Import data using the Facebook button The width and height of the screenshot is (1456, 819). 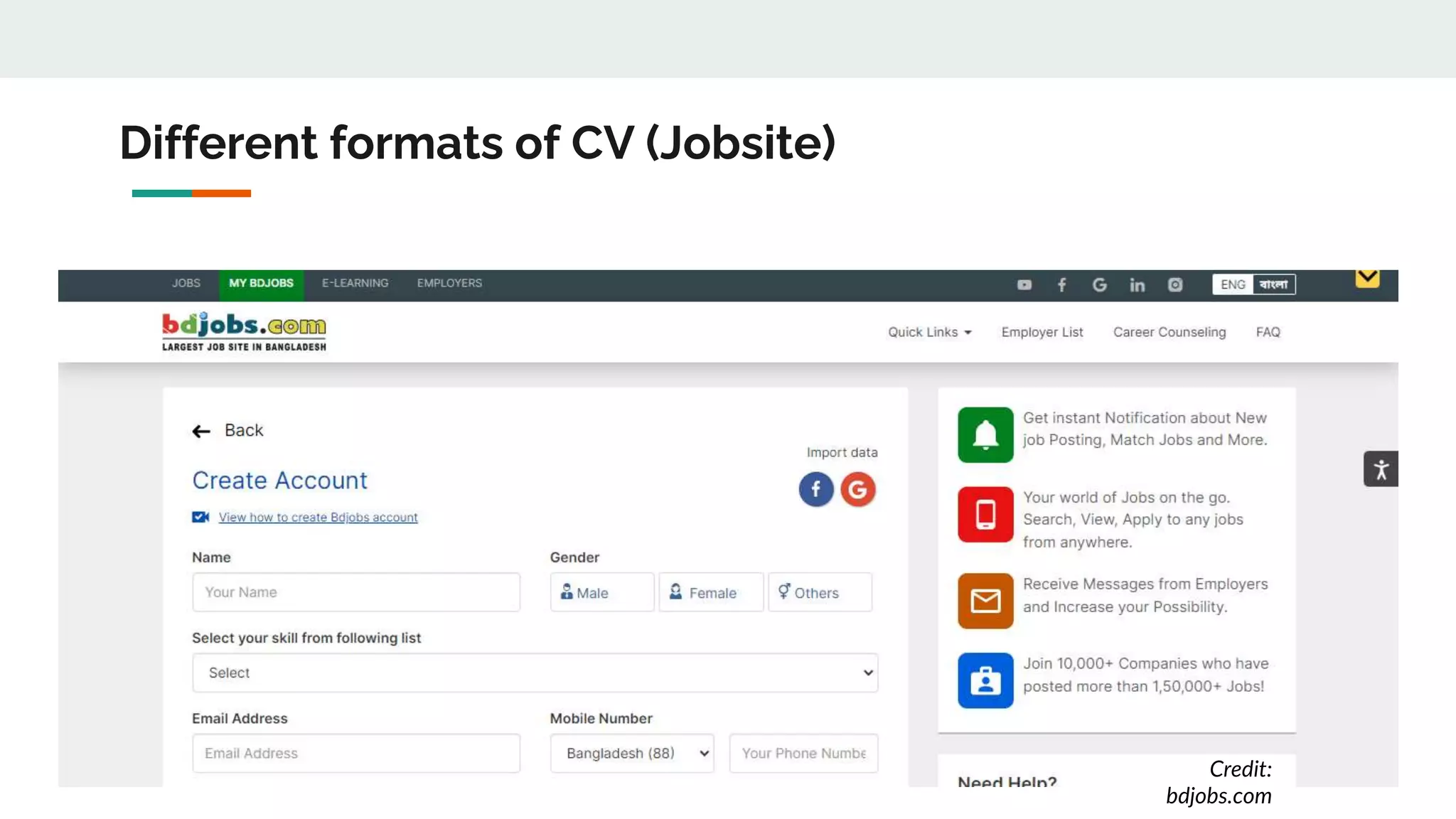pyautogui.click(x=815, y=489)
